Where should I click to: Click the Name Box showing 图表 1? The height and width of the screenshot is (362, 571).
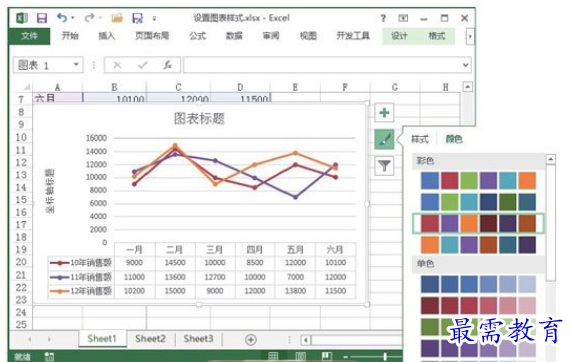point(48,65)
